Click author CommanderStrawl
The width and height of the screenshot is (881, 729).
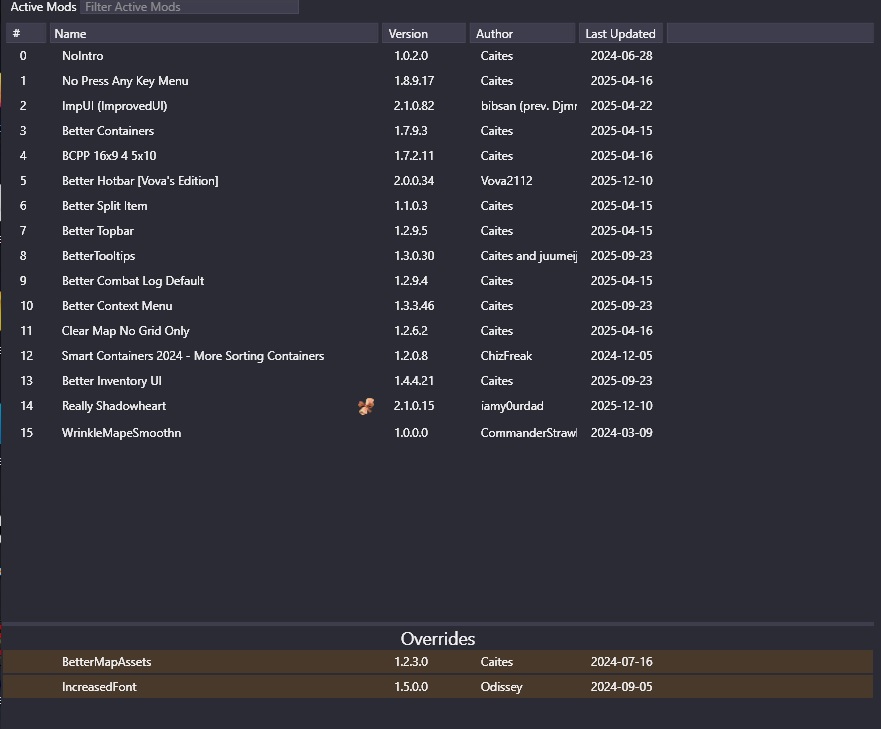coord(529,433)
